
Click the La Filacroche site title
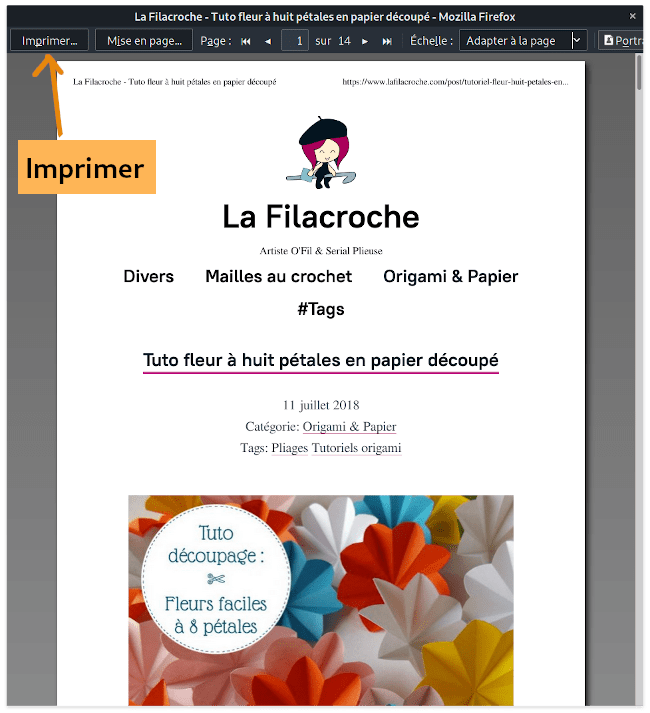321,217
